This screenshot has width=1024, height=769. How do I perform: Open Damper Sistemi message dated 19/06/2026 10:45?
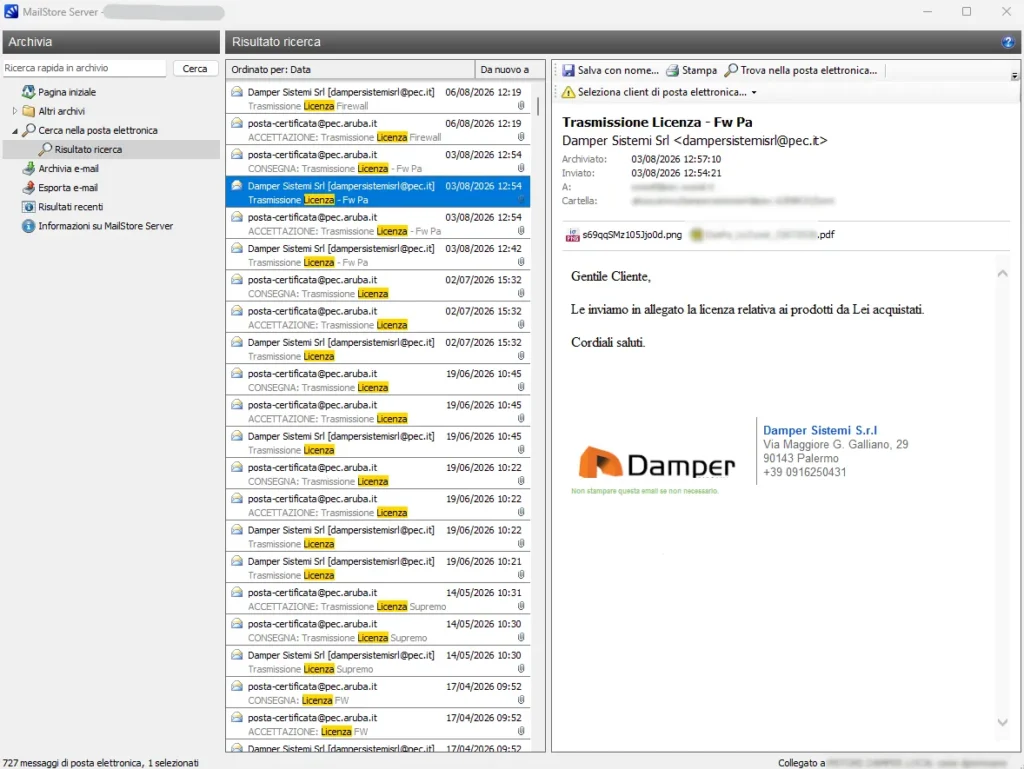378,443
